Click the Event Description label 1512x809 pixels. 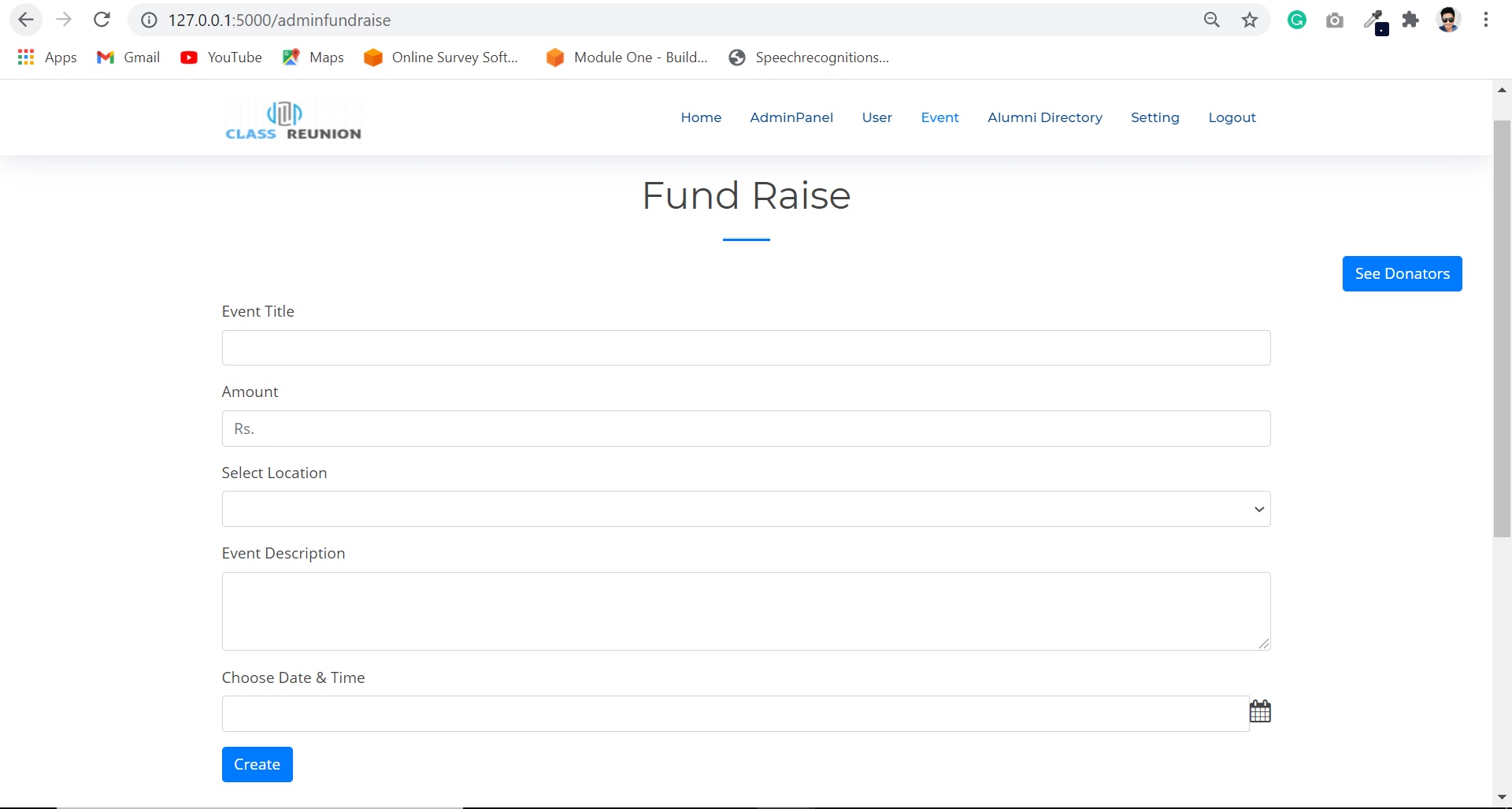point(283,553)
